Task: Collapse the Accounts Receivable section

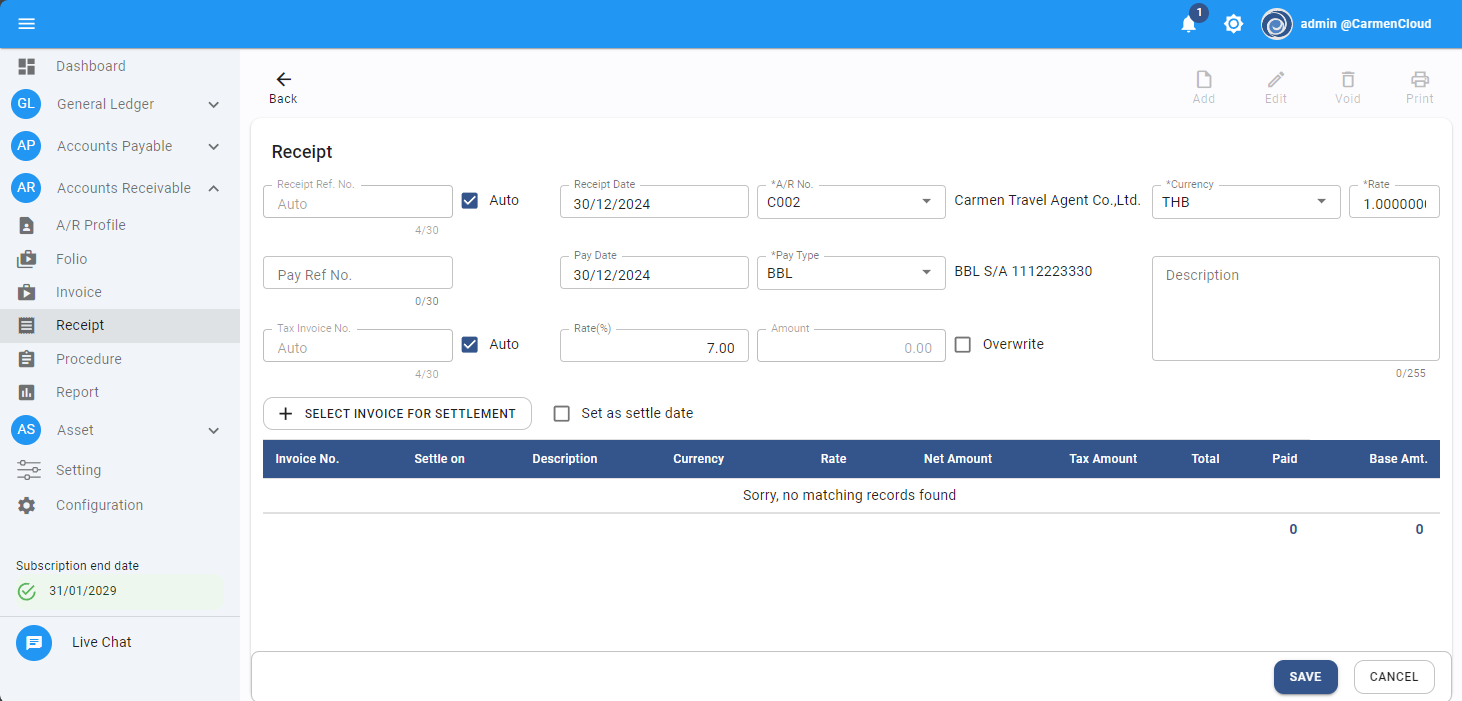Action: click(213, 188)
